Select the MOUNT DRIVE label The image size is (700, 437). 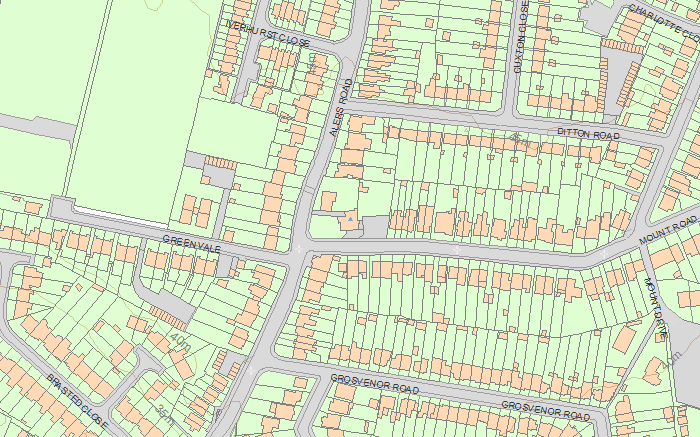(x=656, y=308)
